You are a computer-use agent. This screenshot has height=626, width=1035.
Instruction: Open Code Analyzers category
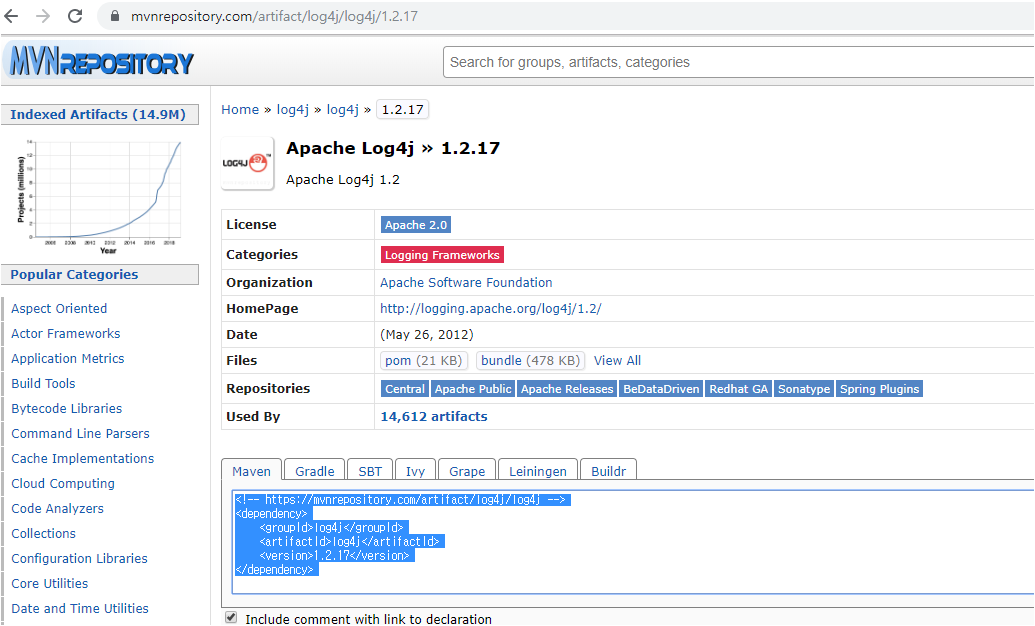click(57, 508)
